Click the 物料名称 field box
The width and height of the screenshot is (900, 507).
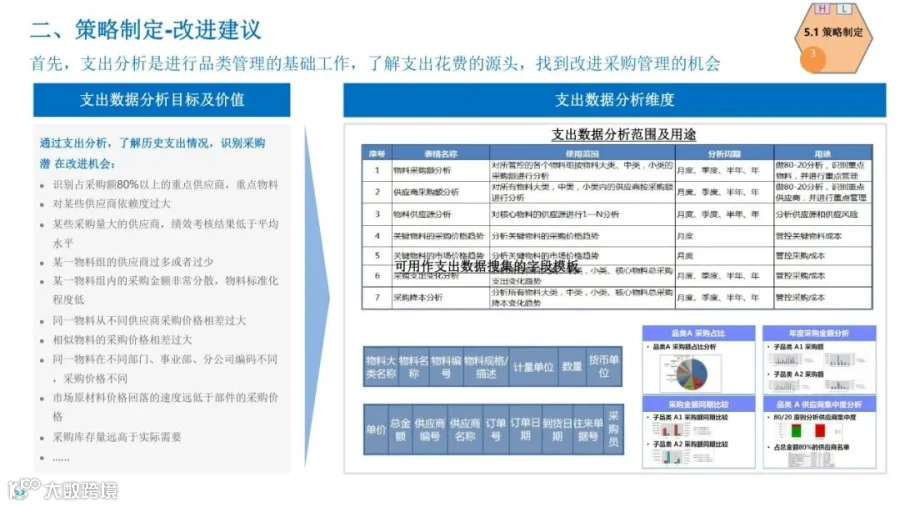pyautogui.click(x=414, y=366)
